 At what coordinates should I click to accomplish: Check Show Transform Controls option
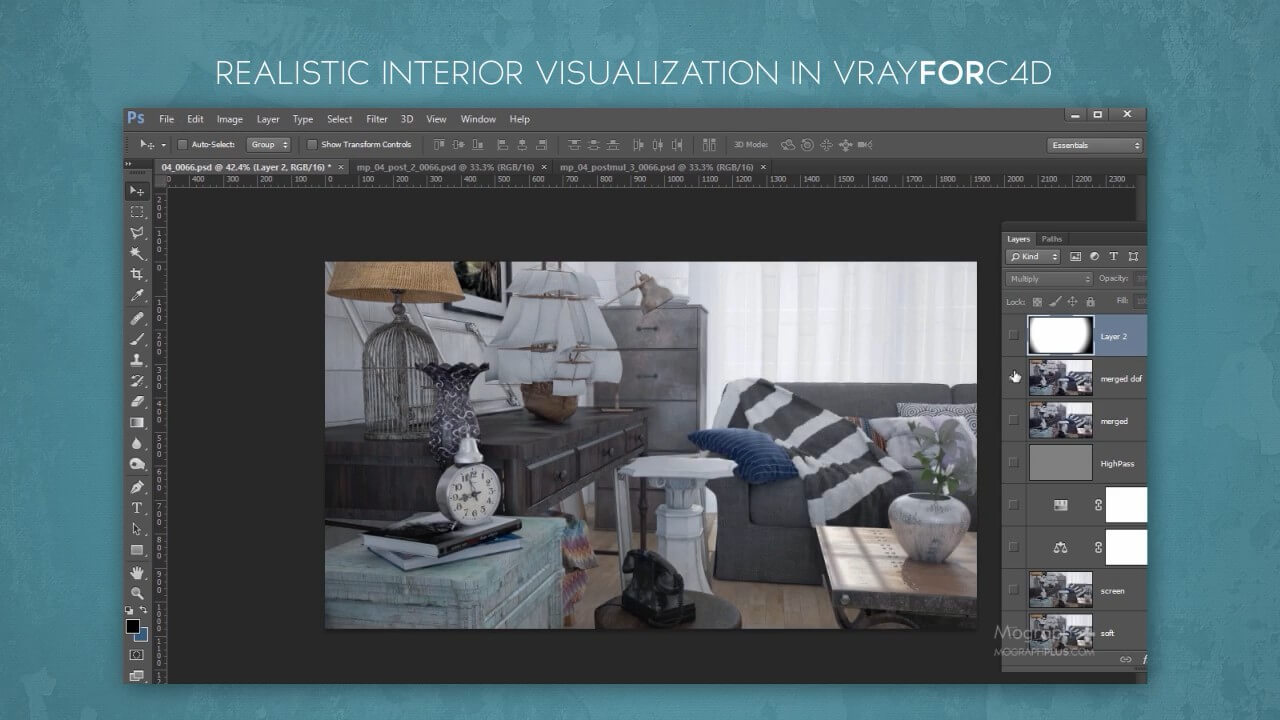coord(312,145)
